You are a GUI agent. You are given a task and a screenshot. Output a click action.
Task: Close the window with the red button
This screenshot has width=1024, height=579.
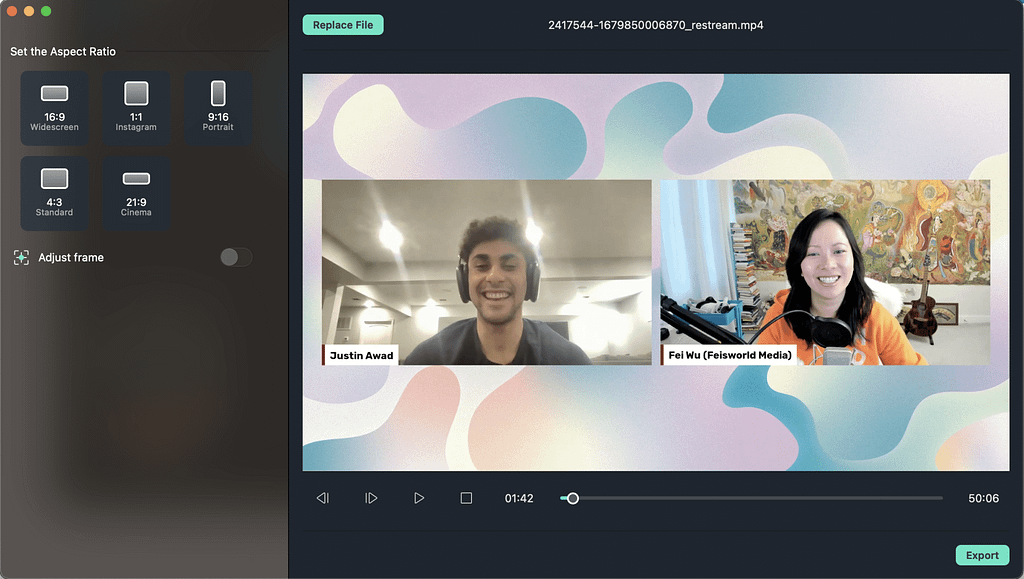[12, 10]
